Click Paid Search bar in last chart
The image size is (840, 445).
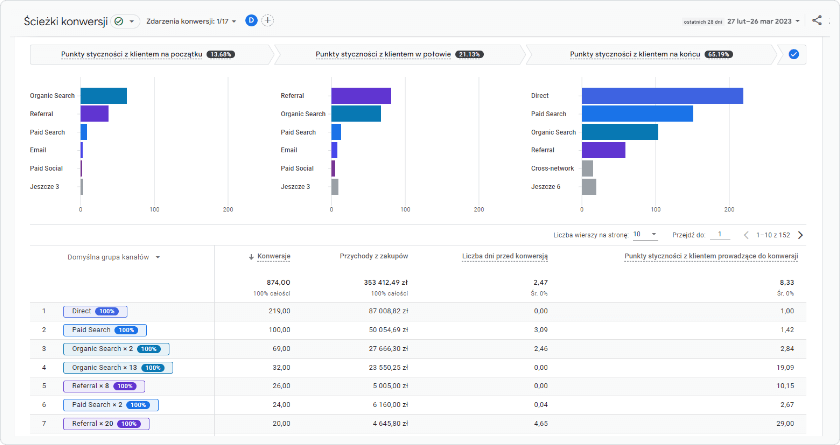pyautogui.click(x=638, y=114)
